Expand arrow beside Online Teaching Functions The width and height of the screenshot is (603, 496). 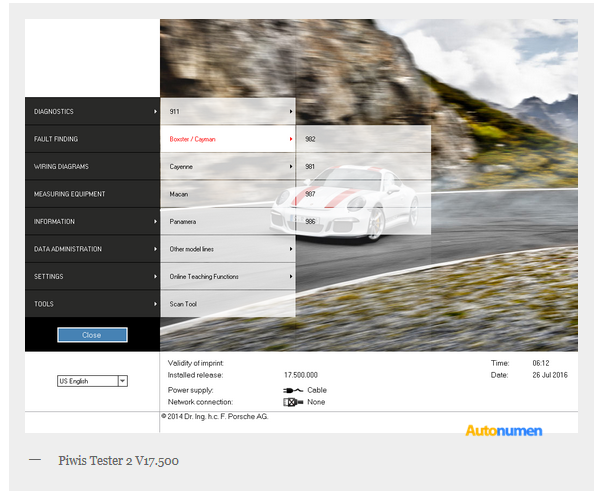point(291,276)
